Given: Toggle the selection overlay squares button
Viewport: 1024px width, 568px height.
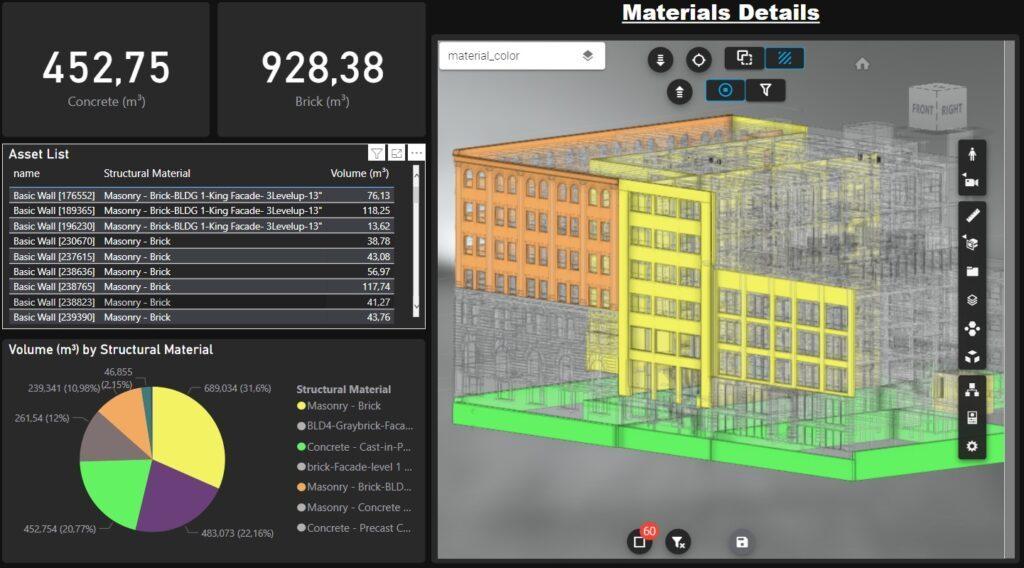Looking at the screenshot, I should (744, 58).
